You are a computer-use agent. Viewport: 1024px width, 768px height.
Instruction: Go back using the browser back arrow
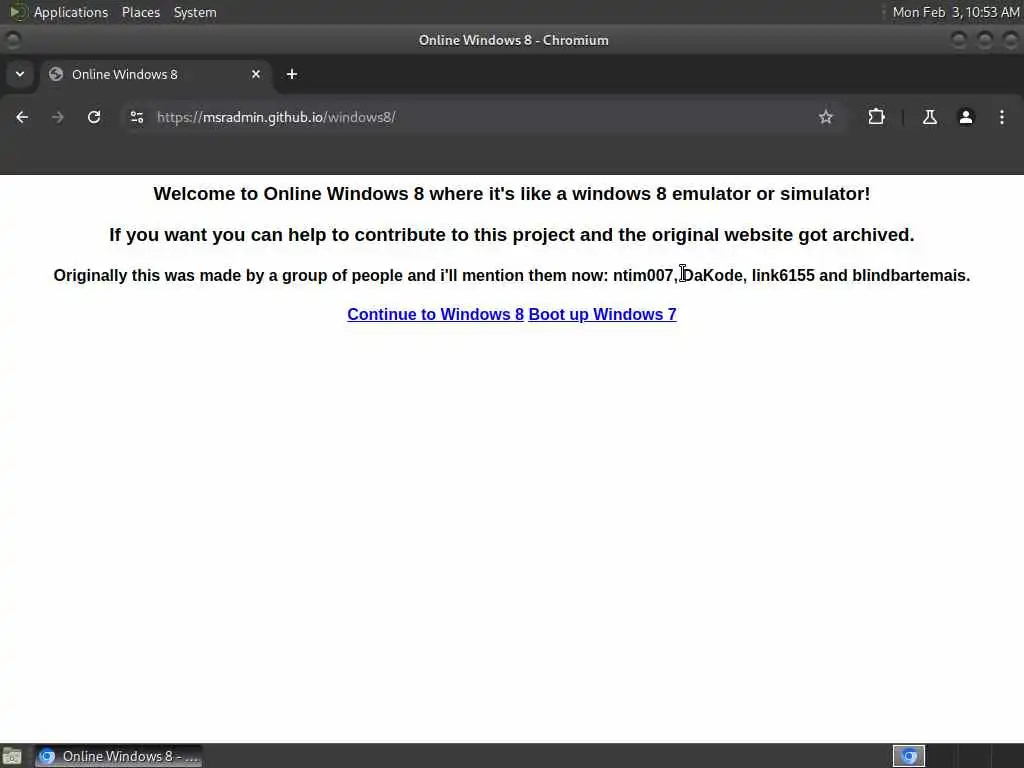(22, 117)
